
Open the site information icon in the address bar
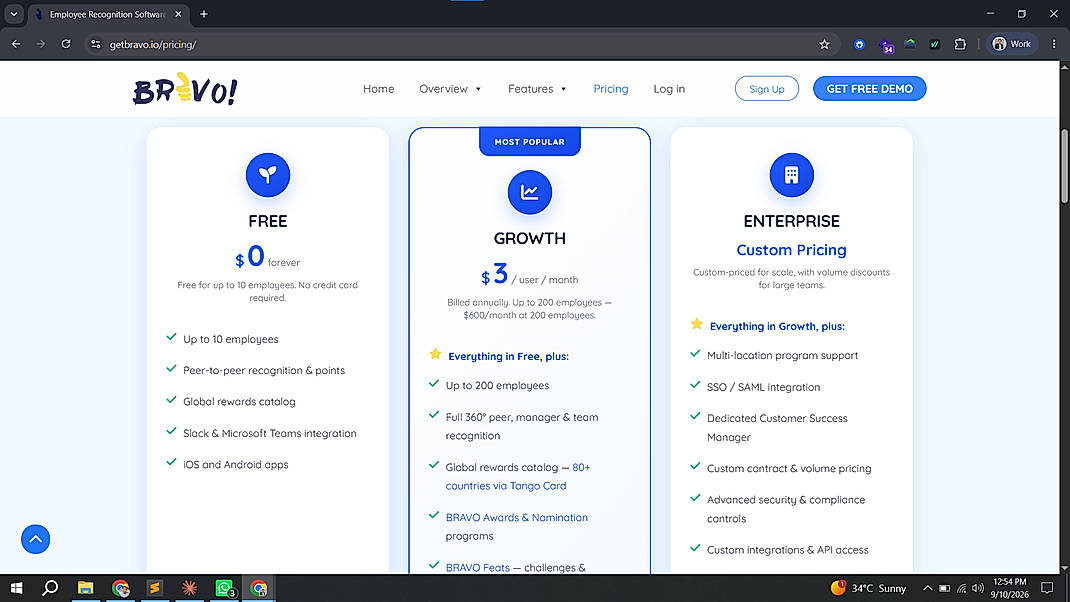coord(96,44)
